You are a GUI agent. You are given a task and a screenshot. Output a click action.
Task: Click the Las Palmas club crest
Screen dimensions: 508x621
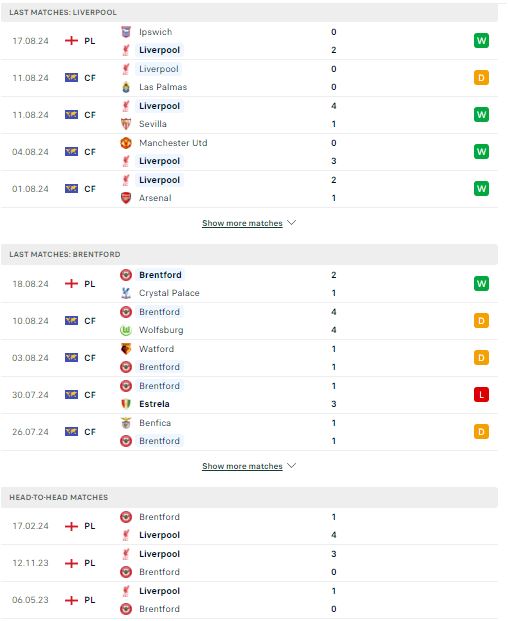pyautogui.click(x=126, y=87)
